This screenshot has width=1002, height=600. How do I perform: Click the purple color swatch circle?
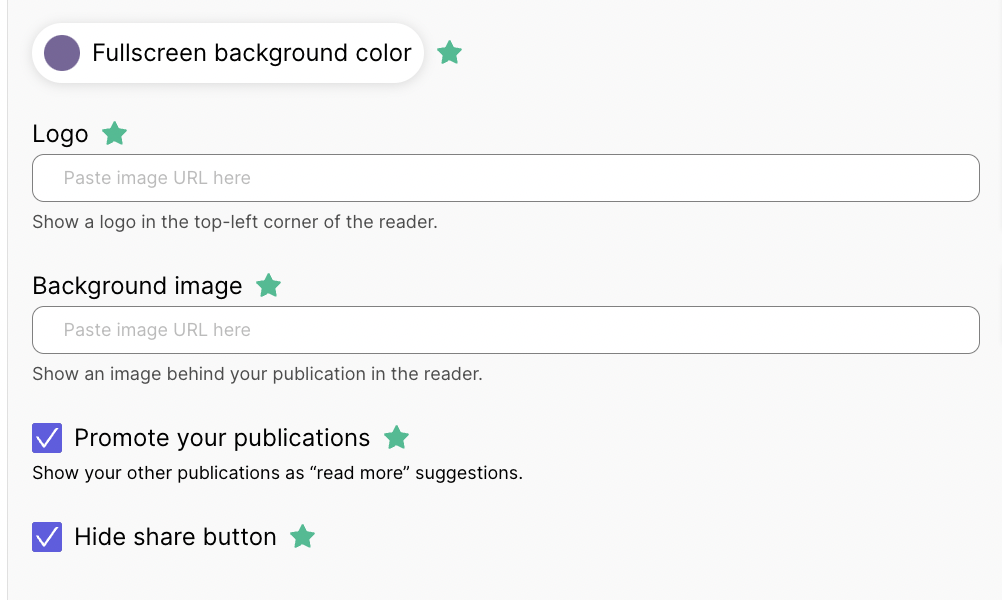pyautogui.click(x=62, y=53)
